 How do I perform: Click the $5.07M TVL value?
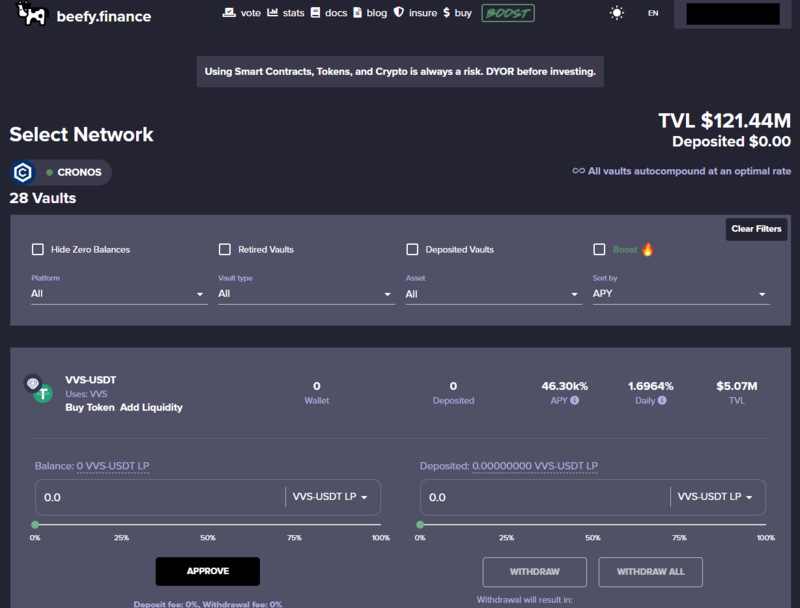[x=737, y=386]
